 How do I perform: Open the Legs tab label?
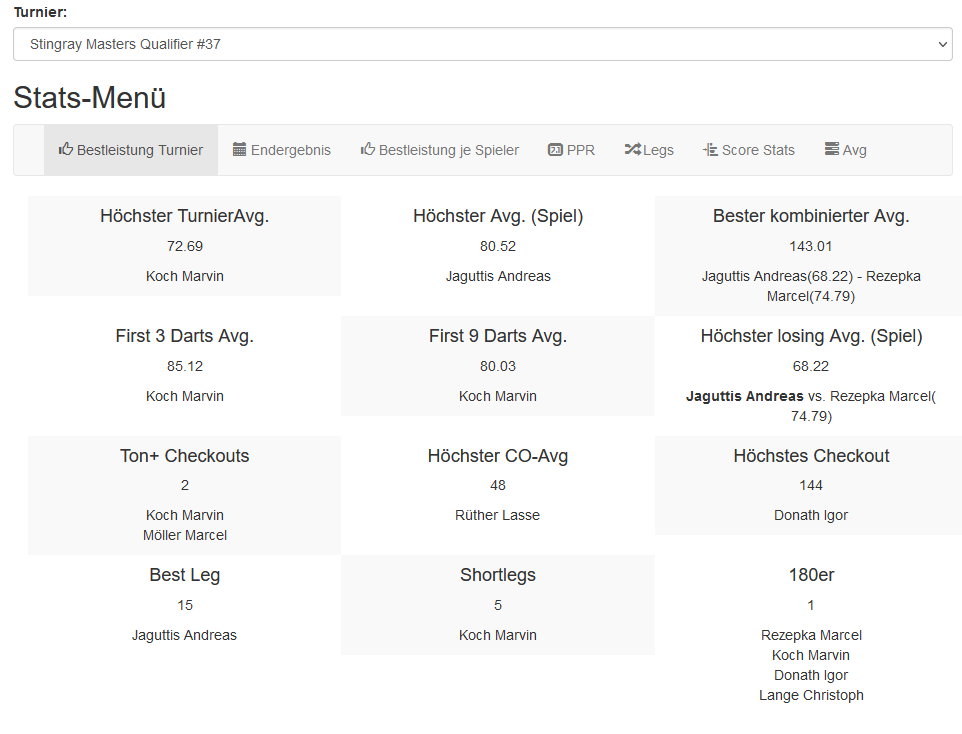tap(658, 150)
